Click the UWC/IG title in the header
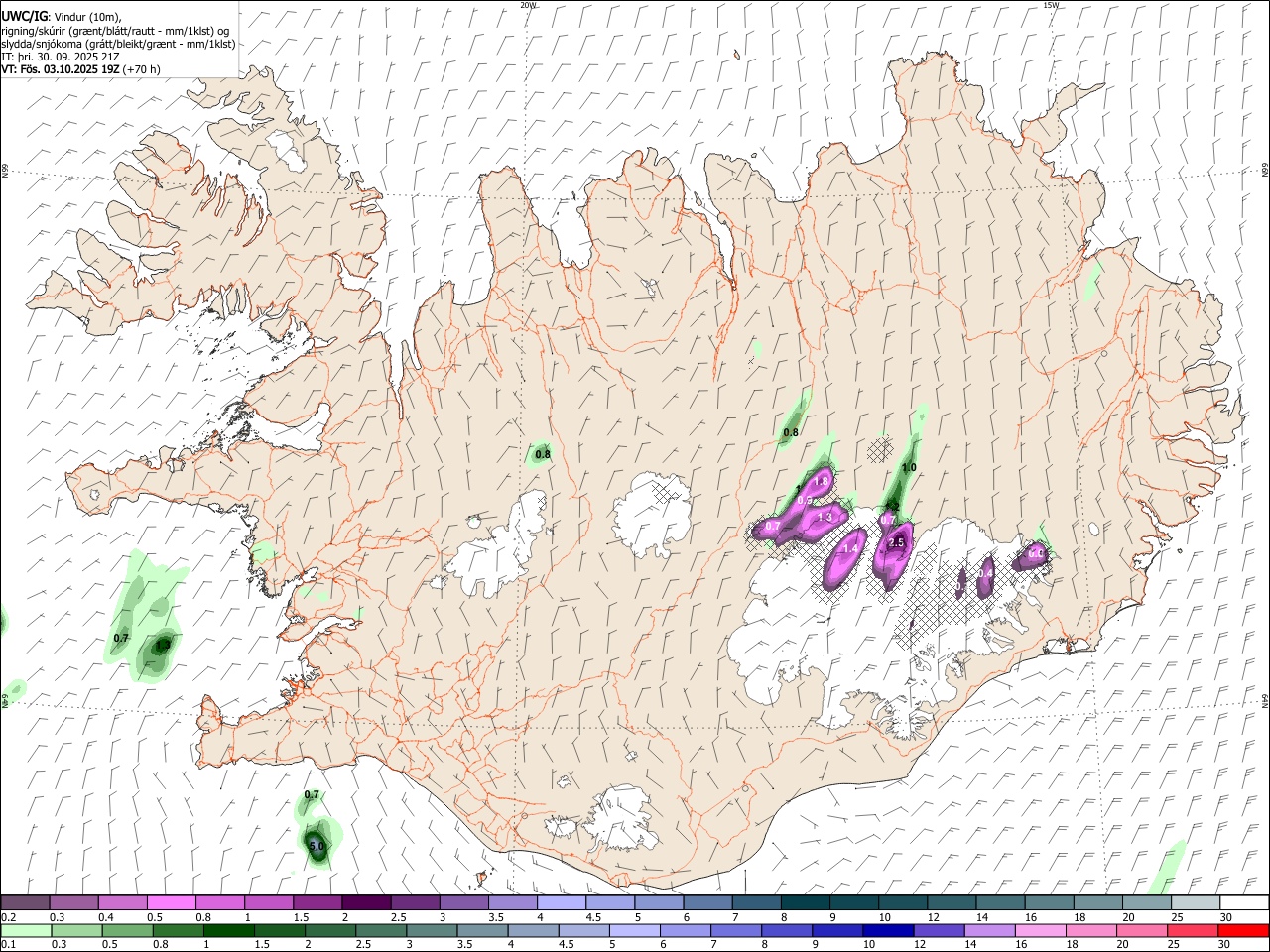 [x=23, y=17]
